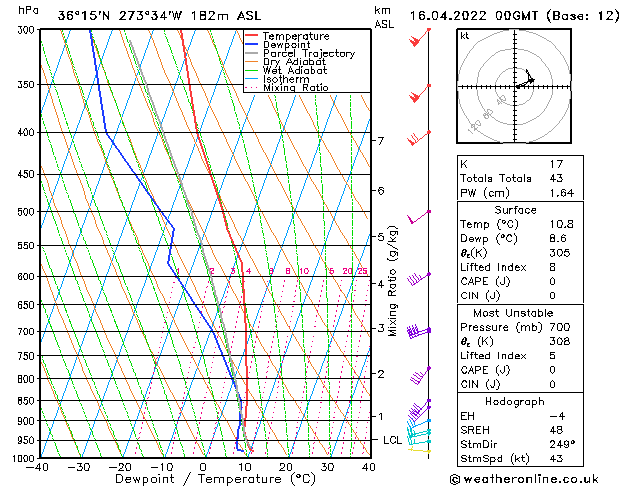Click the 300 hPa pressure label
This screenshot has height=486, width=629.
coord(28,30)
